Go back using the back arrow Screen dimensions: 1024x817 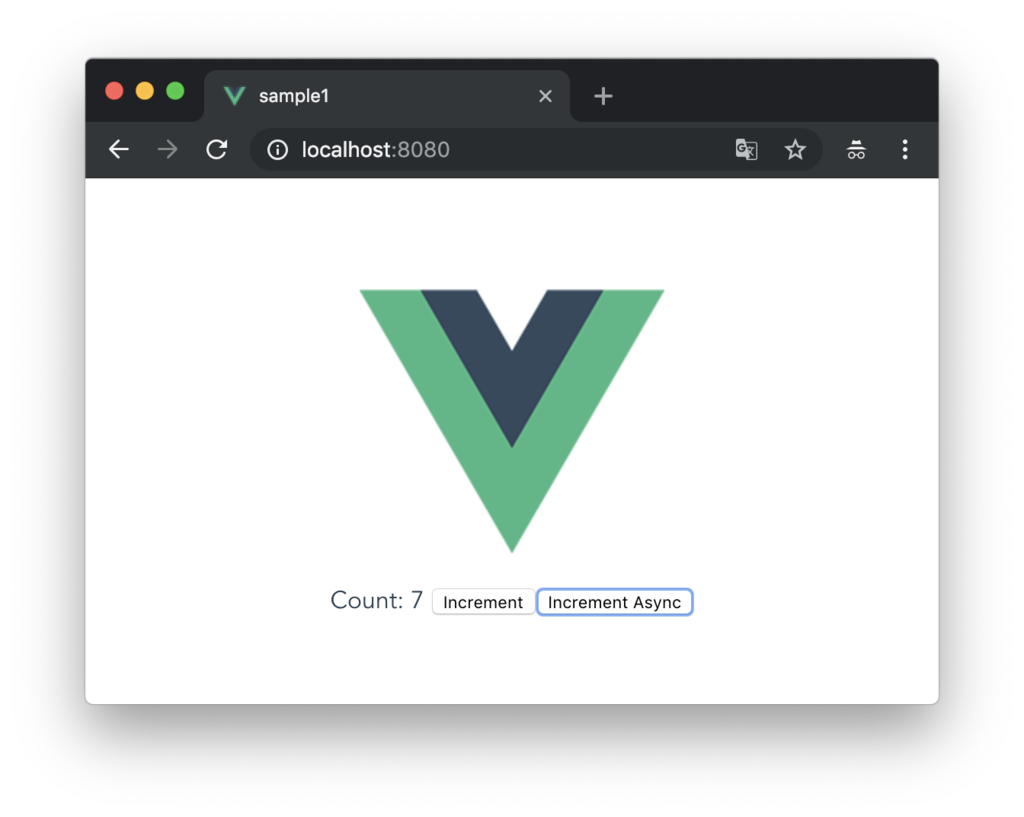[118, 150]
